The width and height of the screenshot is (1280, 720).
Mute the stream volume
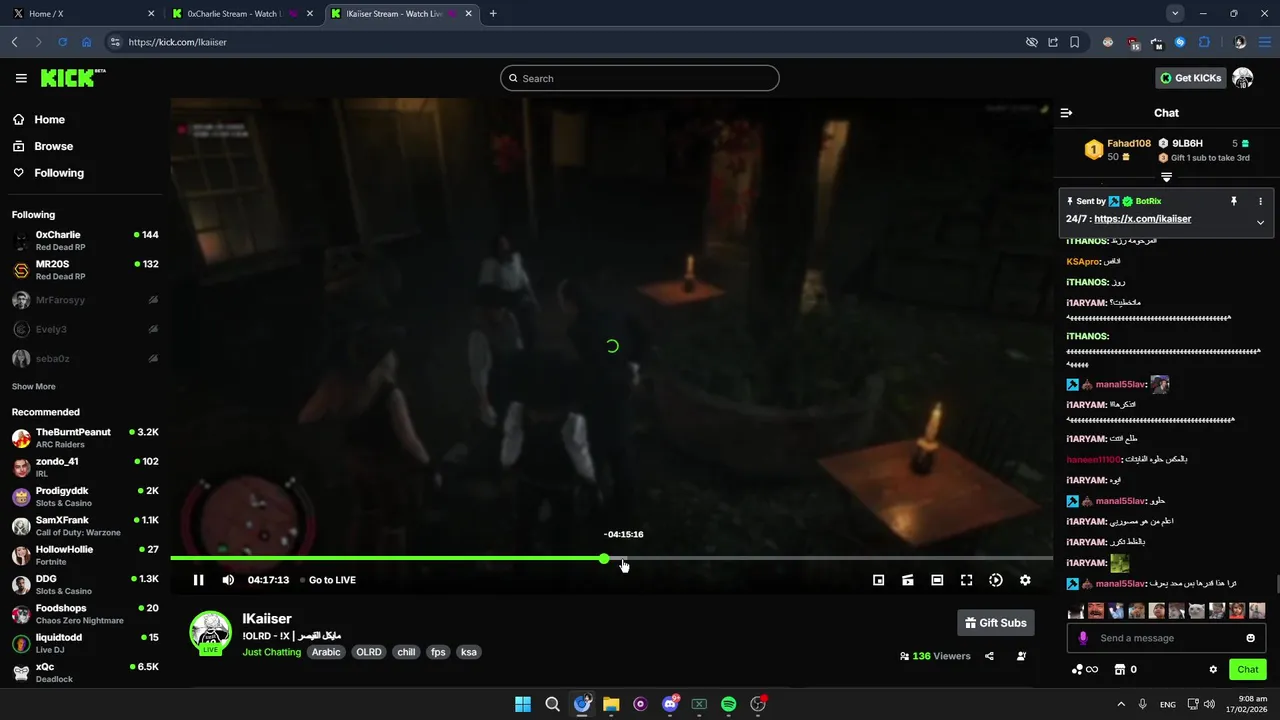(228, 580)
